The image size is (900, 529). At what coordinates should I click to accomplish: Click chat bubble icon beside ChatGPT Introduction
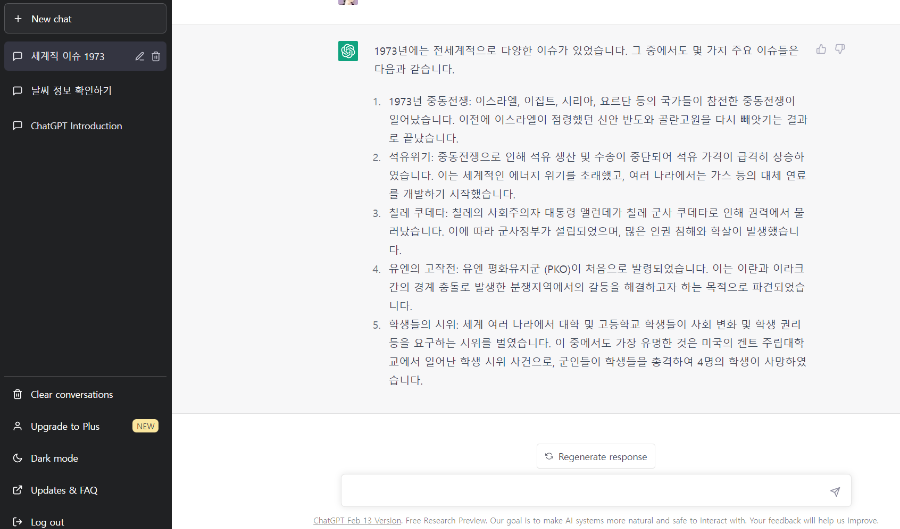coord(18,126)
